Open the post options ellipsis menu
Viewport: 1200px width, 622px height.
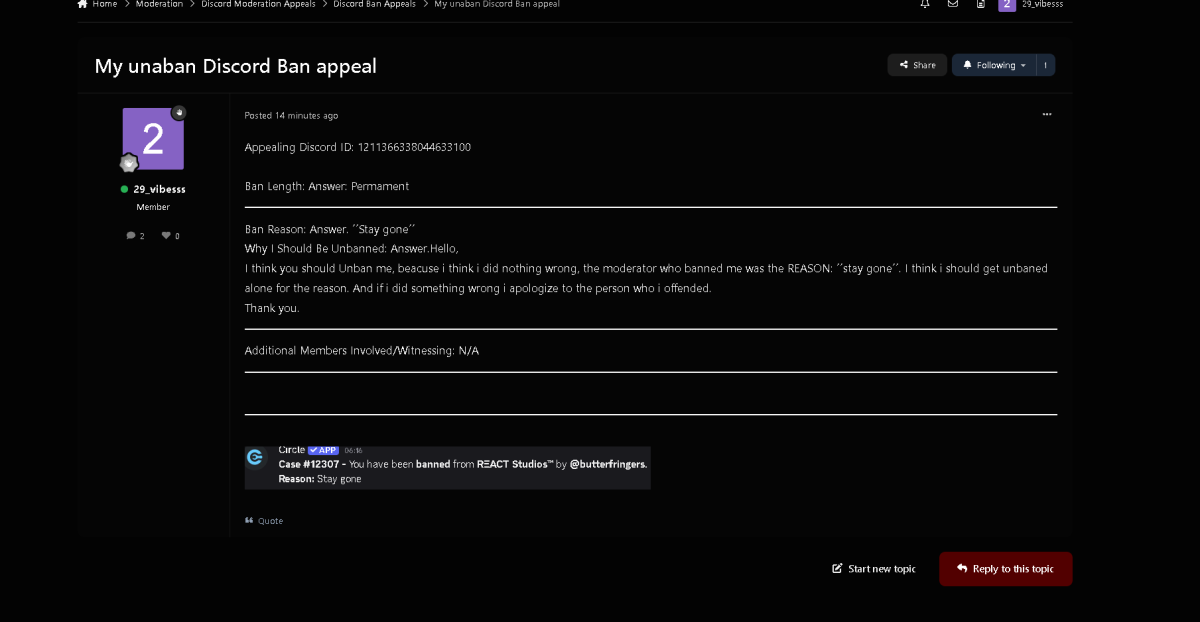click(x=1046, y=114)
